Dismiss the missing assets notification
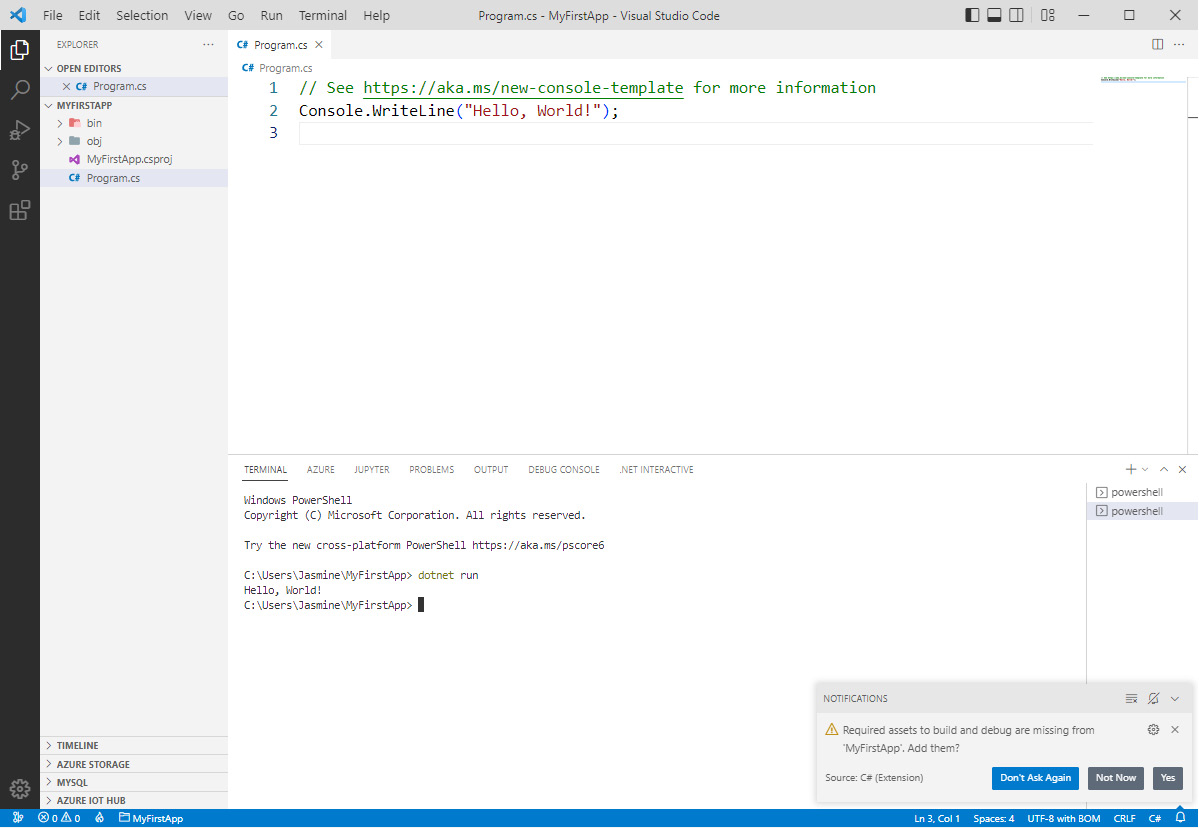 1175,729
